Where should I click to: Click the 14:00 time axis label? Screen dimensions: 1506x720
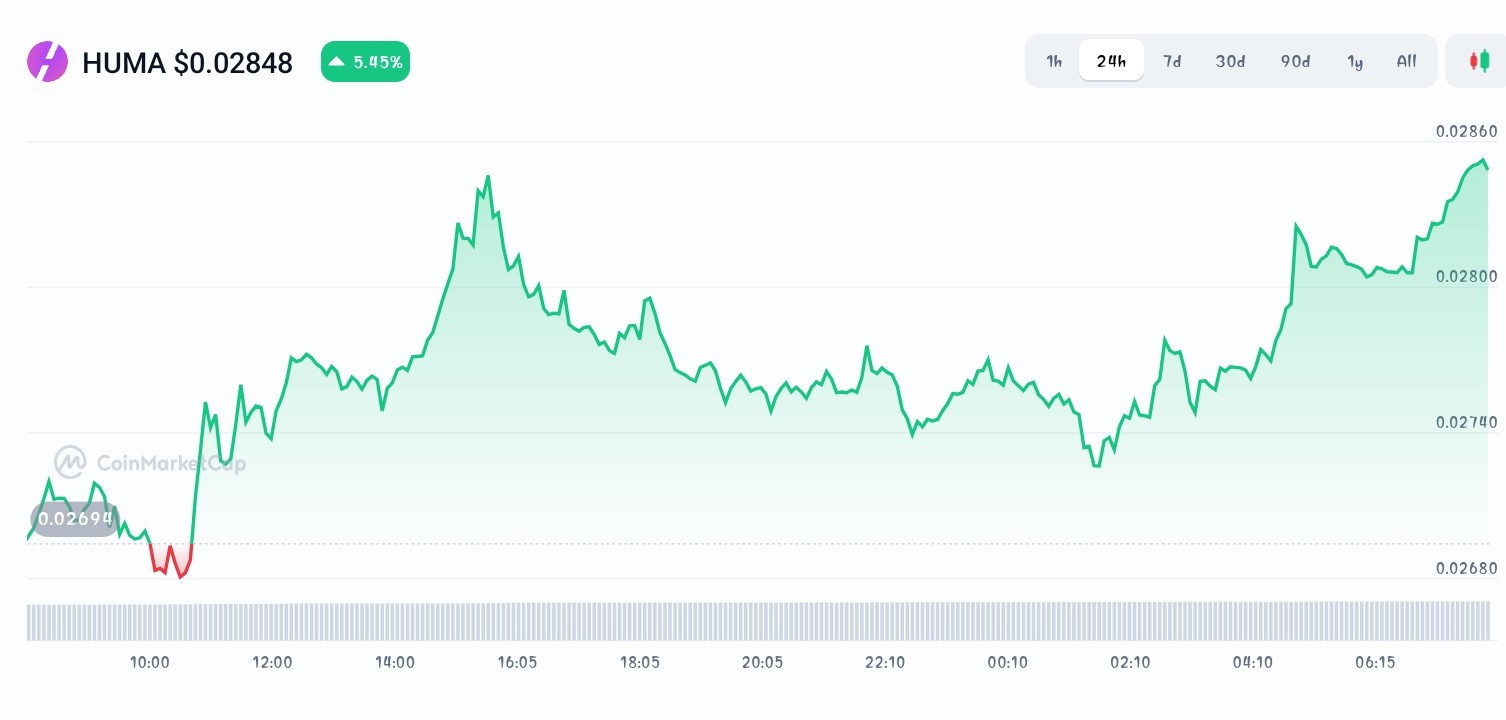pos(395,662)
